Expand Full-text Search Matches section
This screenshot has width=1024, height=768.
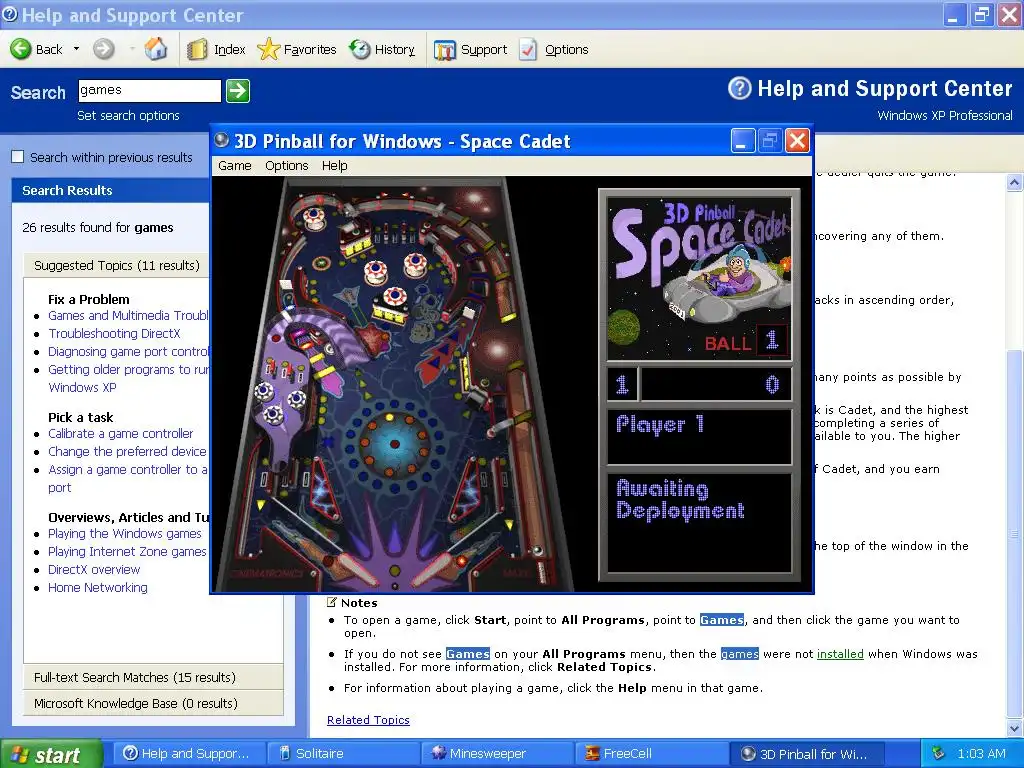tap(153, 677)
